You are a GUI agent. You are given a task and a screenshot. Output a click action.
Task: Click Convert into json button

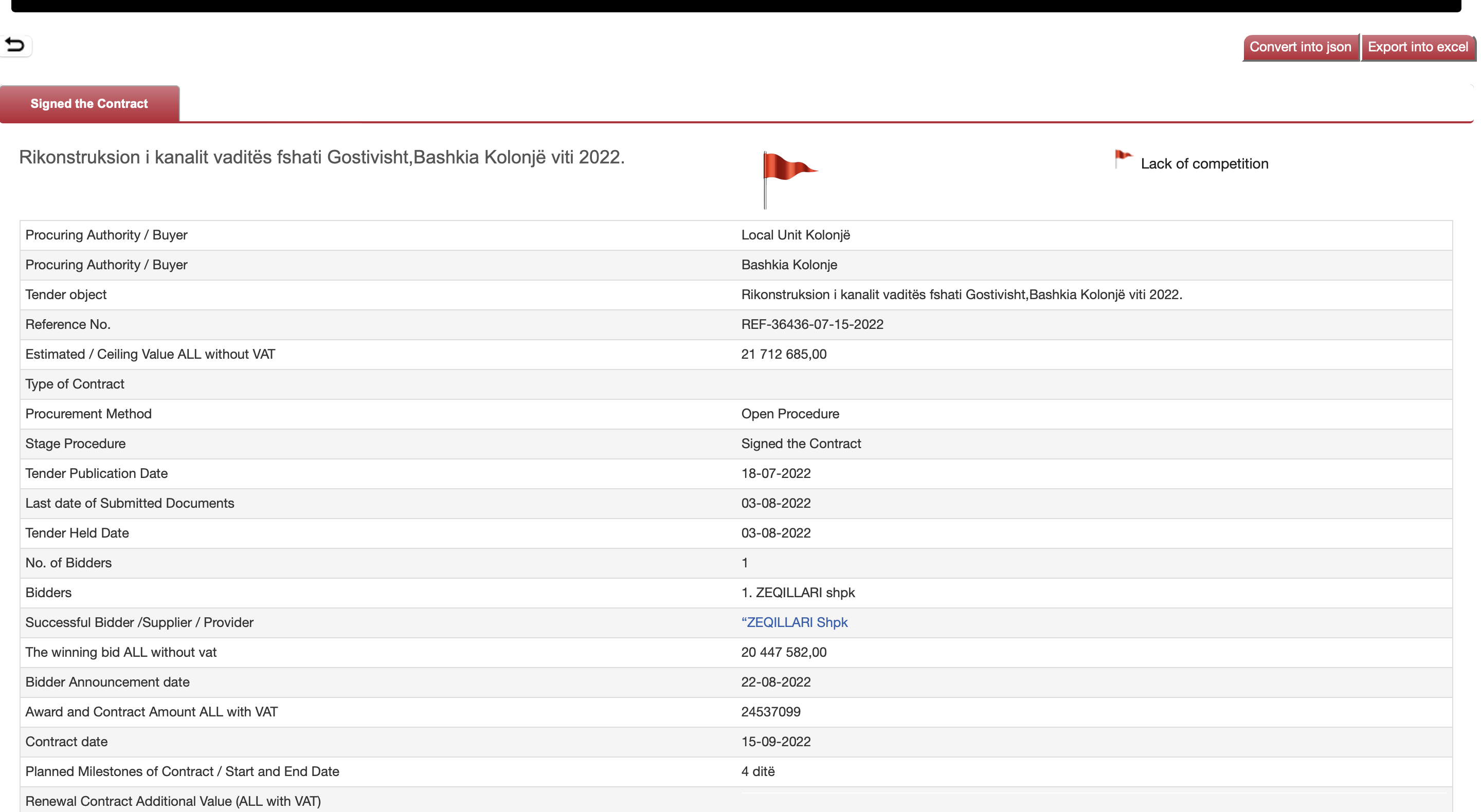1301,47
